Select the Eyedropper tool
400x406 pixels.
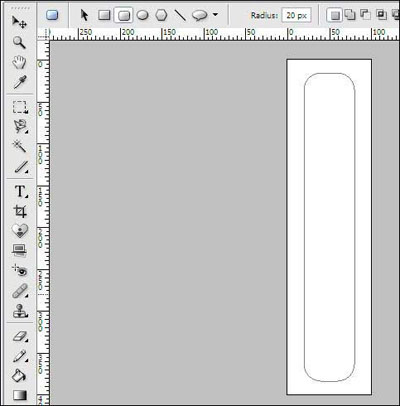19,82
